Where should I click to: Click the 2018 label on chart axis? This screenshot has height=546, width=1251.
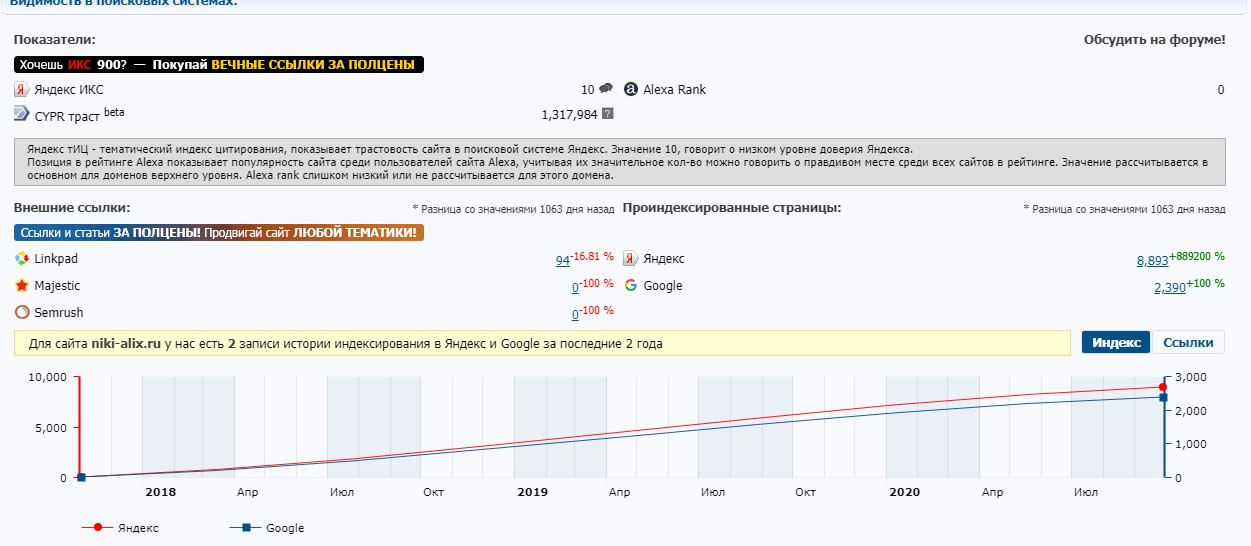tap(160, 492)
